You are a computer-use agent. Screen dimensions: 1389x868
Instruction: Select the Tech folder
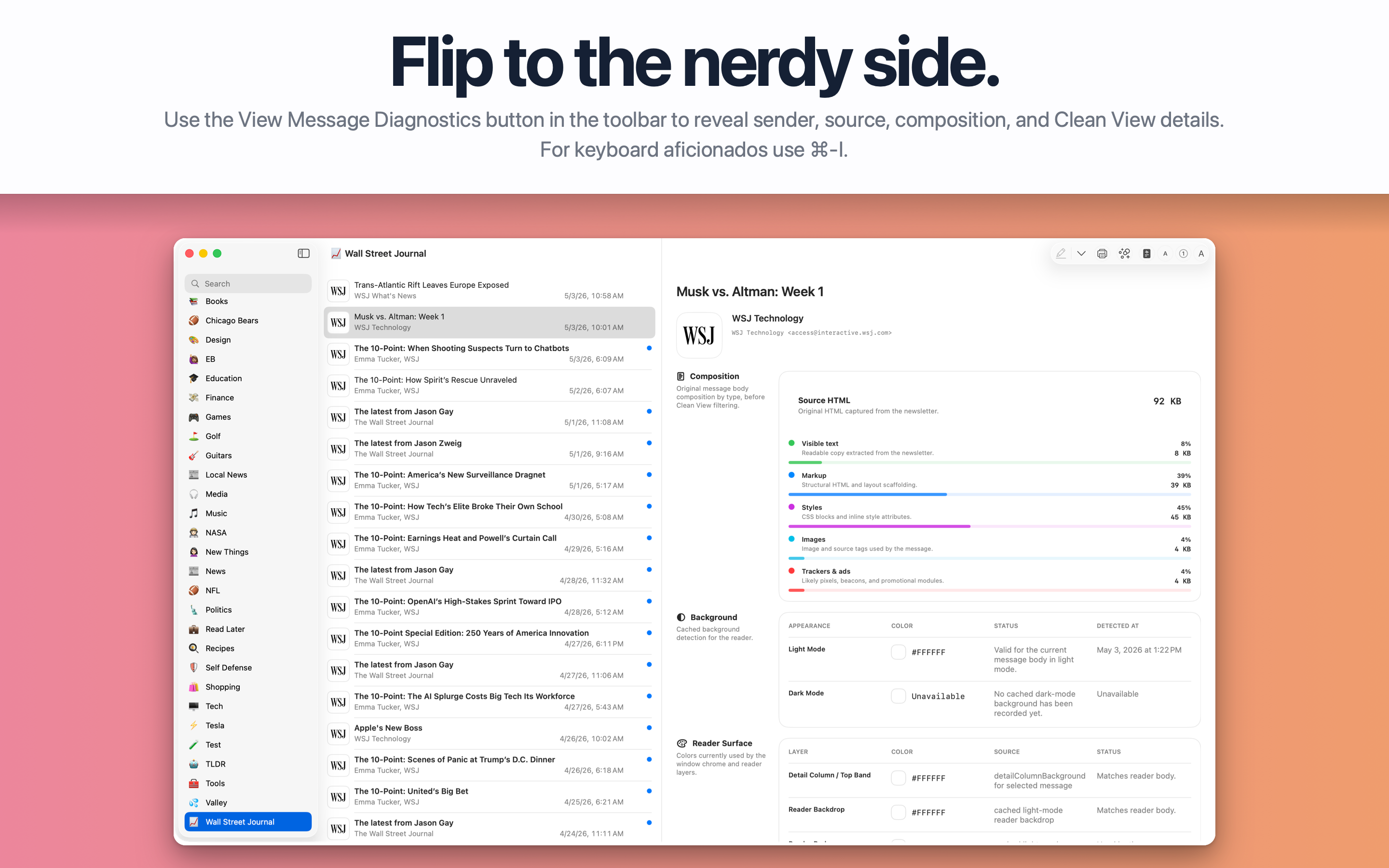(248, 706)
